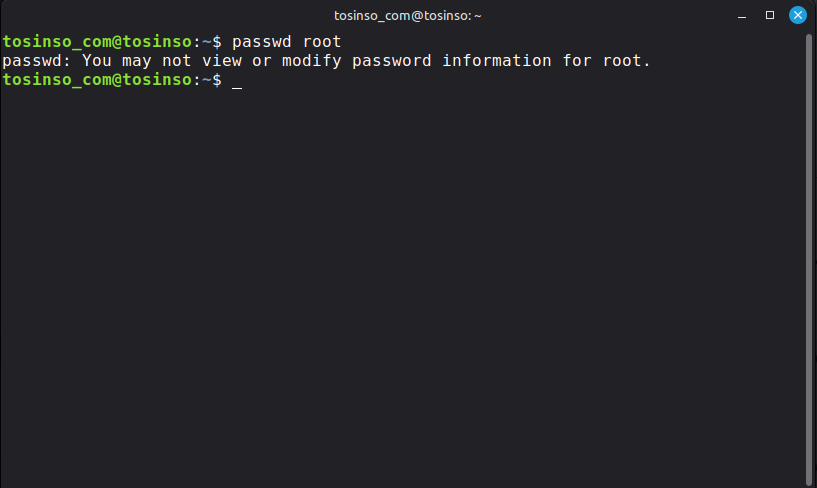The width and height of the screenshot is (817, 488).
Task: Close the terminal window
Action: [x=798, y=15]
